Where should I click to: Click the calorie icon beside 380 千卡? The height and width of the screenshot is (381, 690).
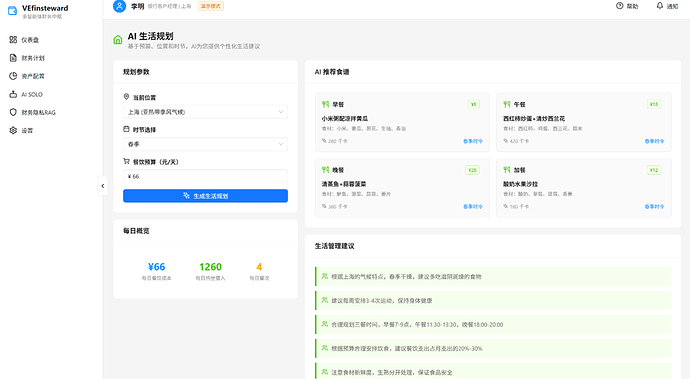pos(324,206)
